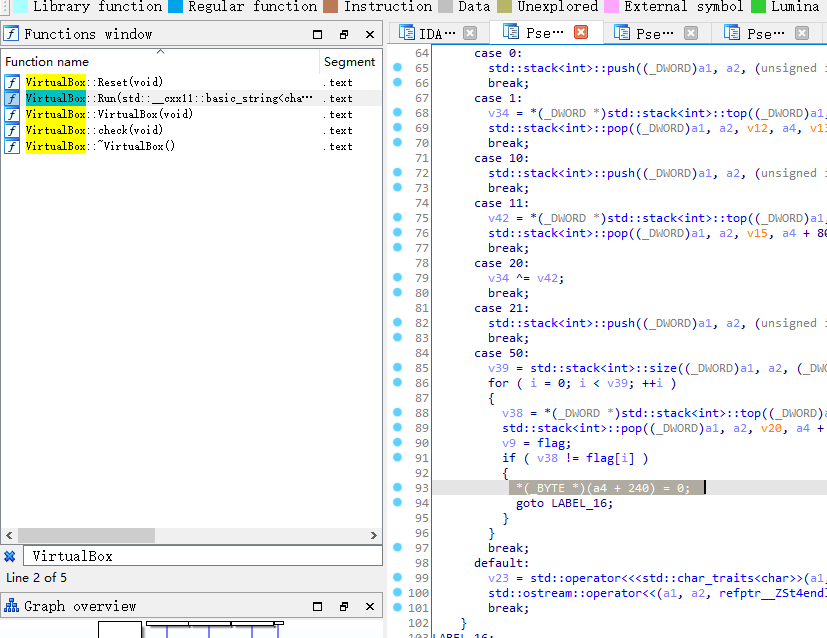Click the Unexplored legend color swatch
Viewport: 827px width, 638px height.
[504, 6]
